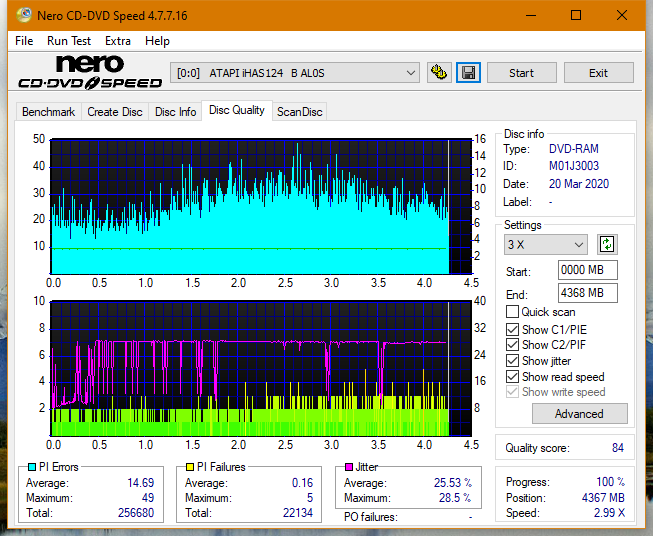Image resolution: width=653 pixels, height=536 pixels.
Task: Click the Speed value 2.99 X
Action: point(609,513)
